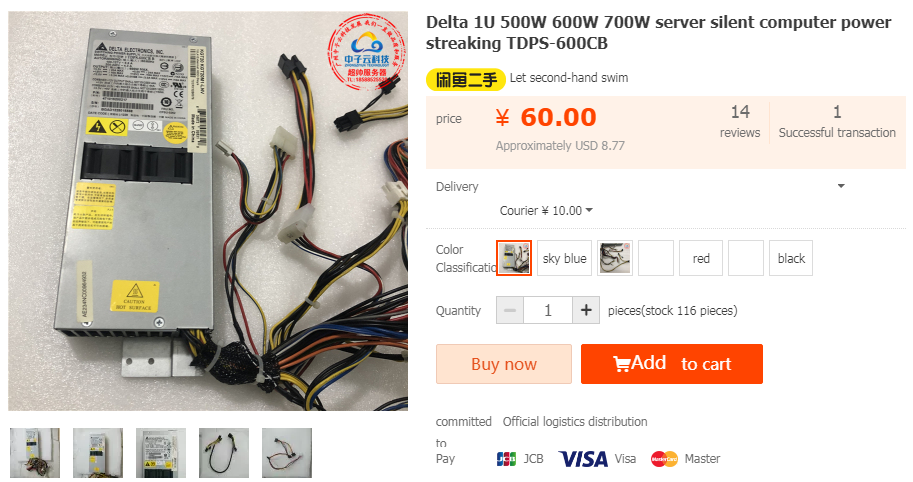Select the black color option
The height and width of the screenshot is (482, 913).
tap(791, 258)
